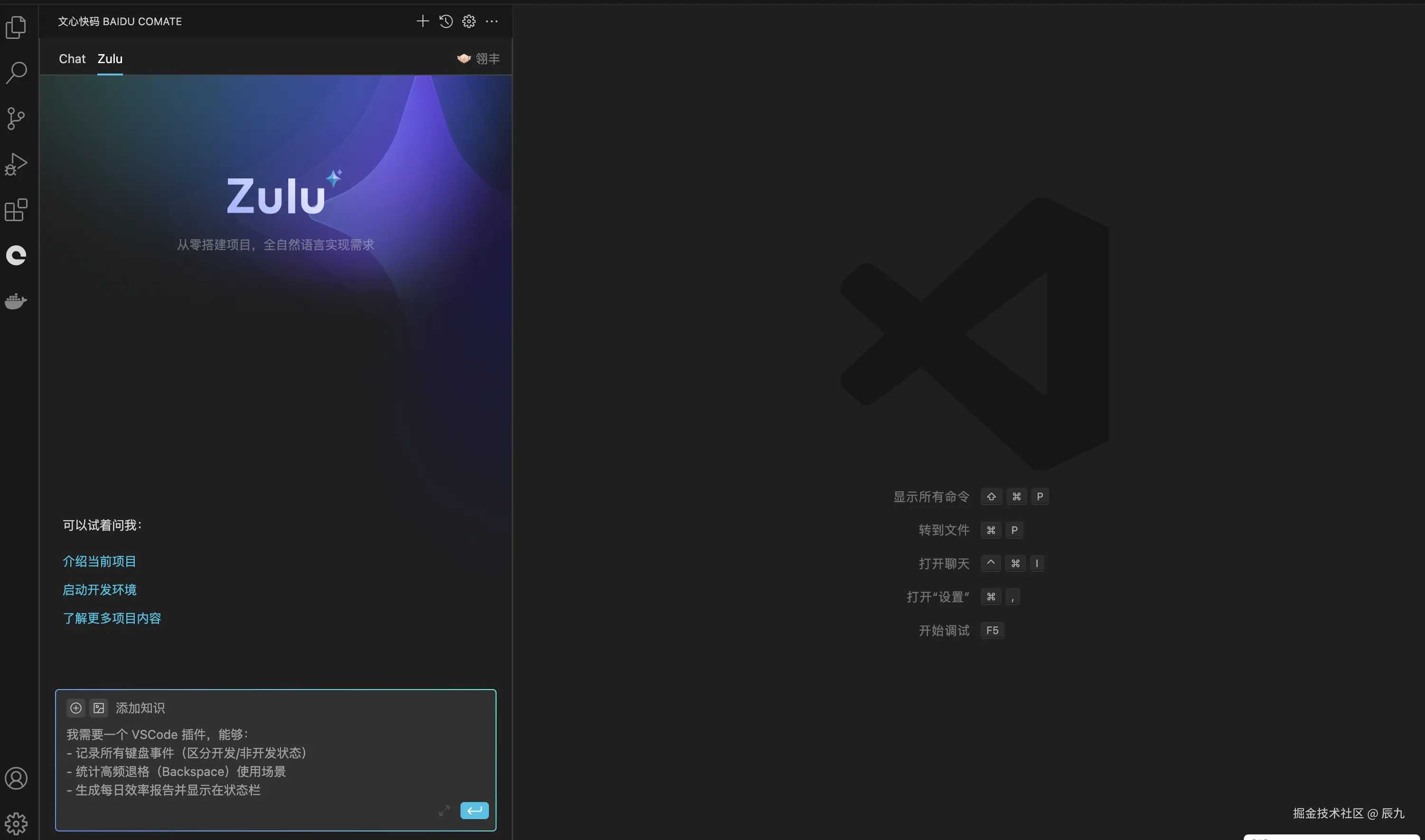Screen dimensions: 1425x840
Task: Expand the more actions ellipsis menu
Action: 491,21
